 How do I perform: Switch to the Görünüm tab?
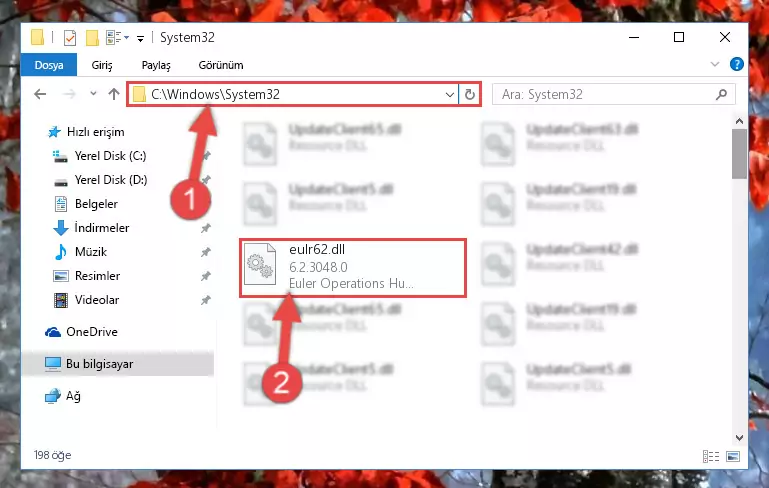pos(221,65)
